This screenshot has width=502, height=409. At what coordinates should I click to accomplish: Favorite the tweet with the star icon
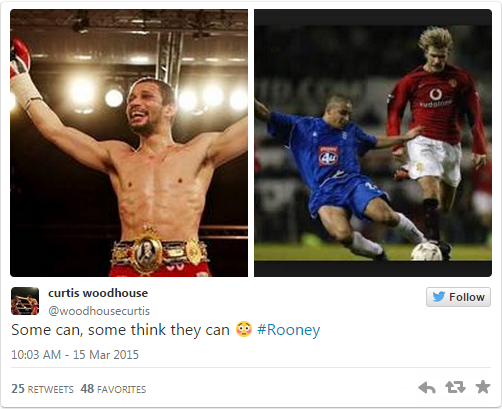click(482, 387)
